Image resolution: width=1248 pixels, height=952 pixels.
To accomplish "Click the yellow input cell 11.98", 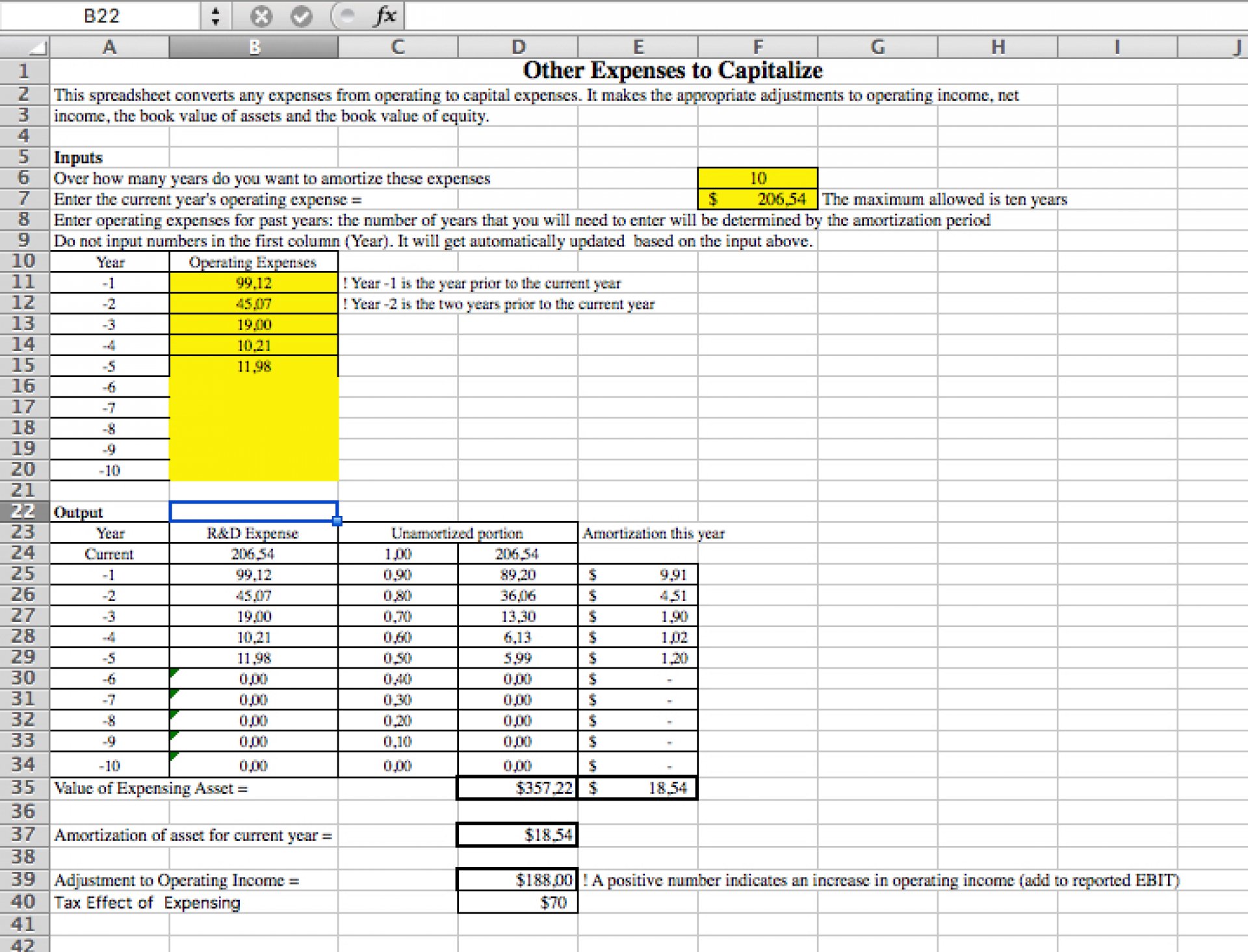I will [x=254, y=366].
